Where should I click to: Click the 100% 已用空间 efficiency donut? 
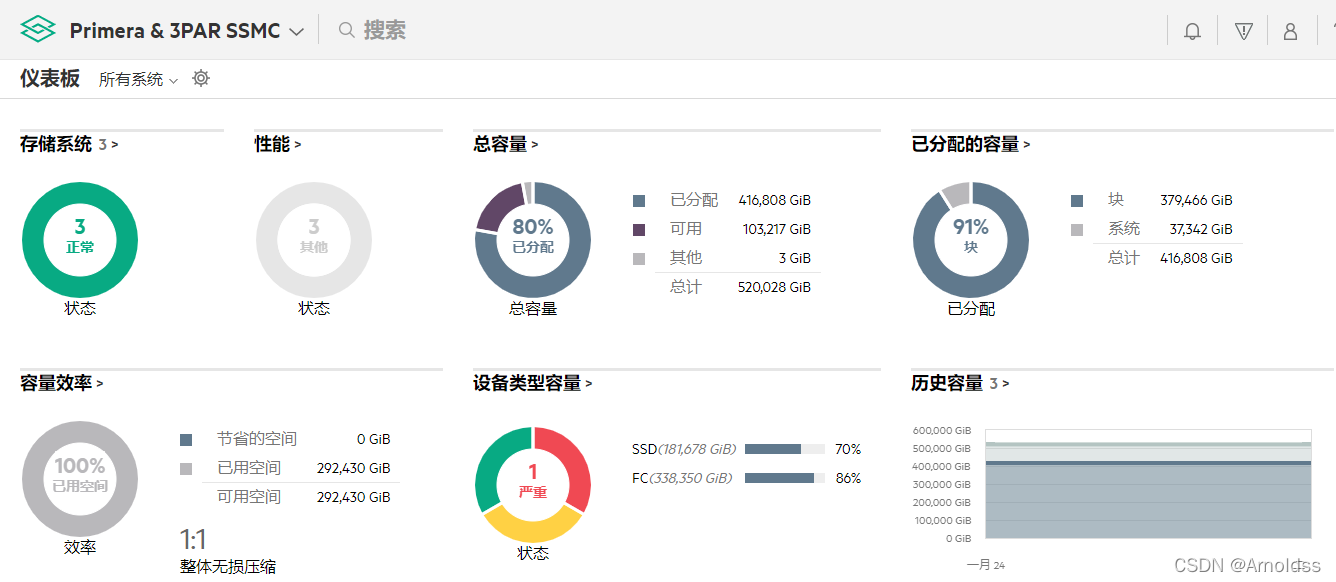click(x=80, y=479)
